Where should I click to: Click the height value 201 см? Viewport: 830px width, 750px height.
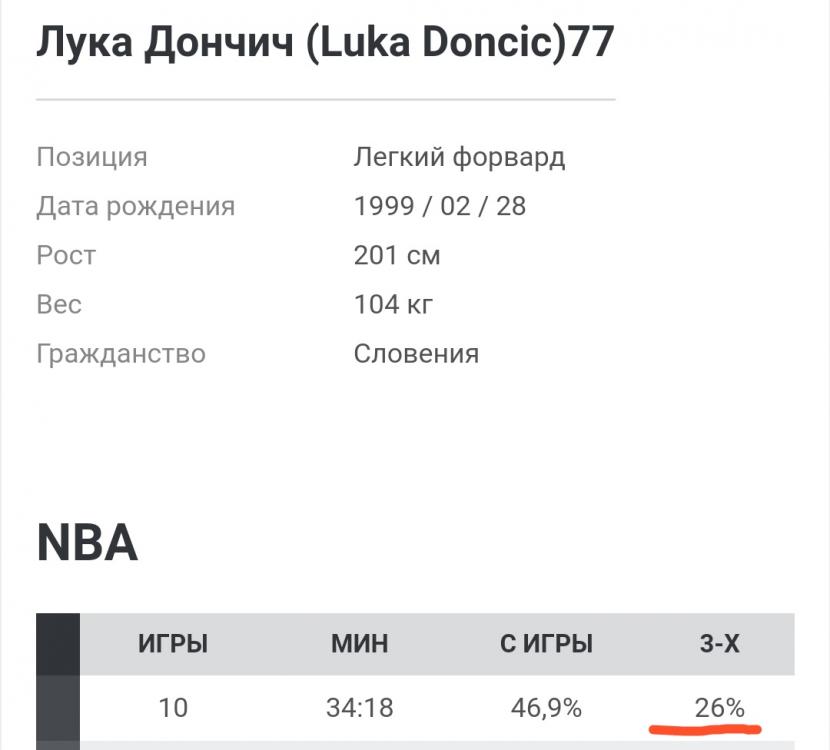pos(397,255)
